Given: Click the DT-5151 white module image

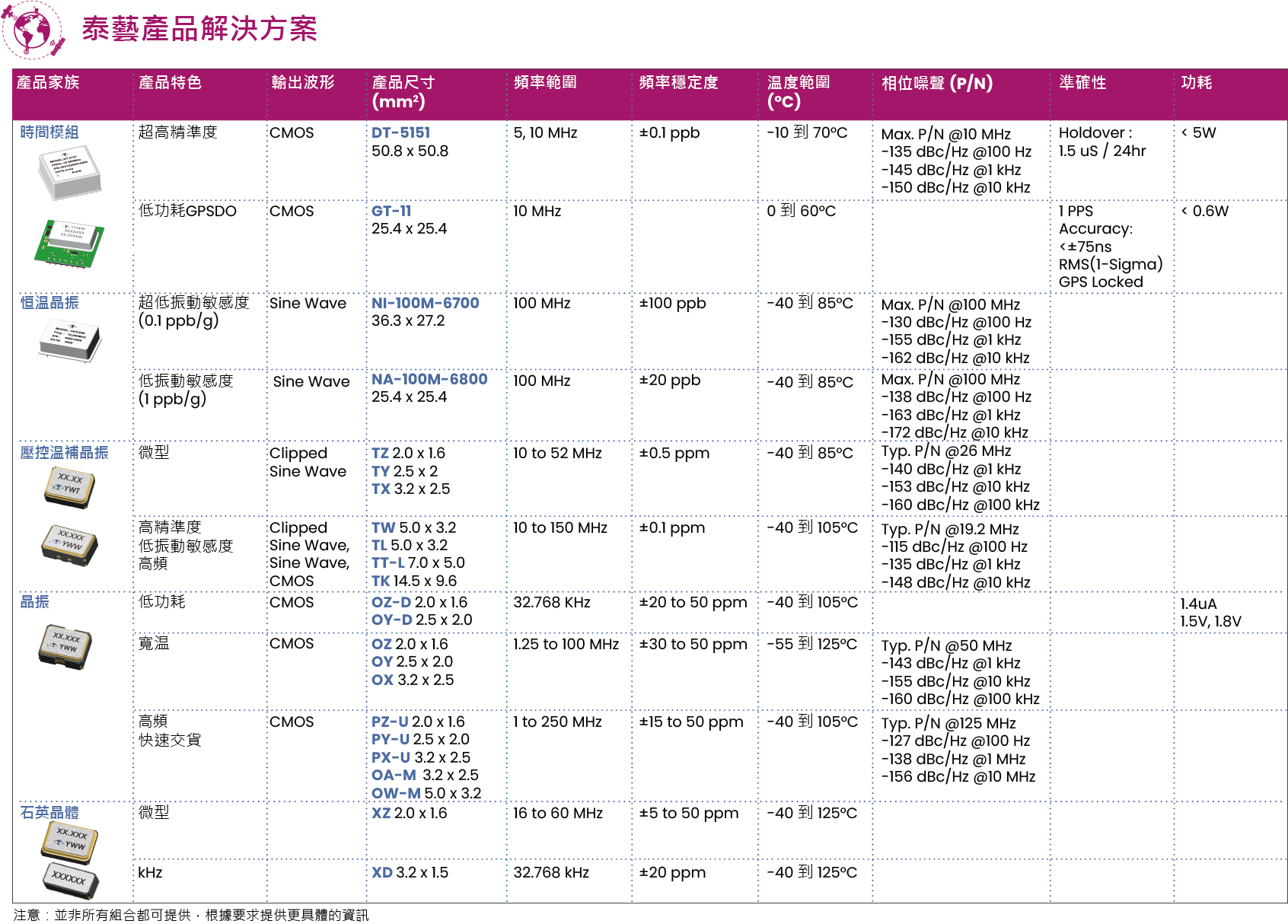Looking at the screenshot, I should tap(70, 172).
